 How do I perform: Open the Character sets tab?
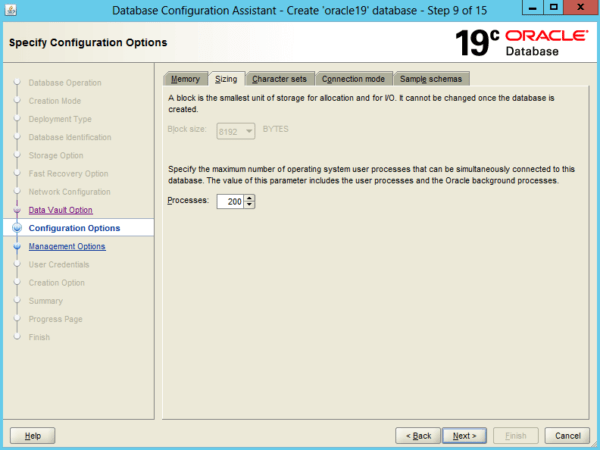pyautogui.click(x=280, y=79)
